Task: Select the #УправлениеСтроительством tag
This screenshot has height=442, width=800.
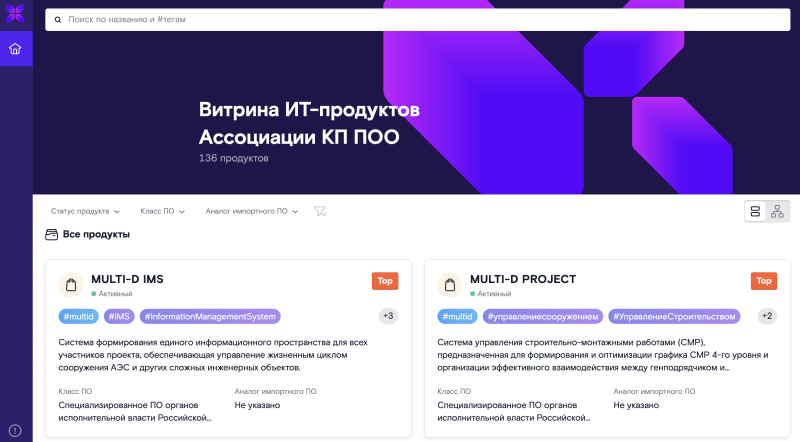Action: coord(674,316)
